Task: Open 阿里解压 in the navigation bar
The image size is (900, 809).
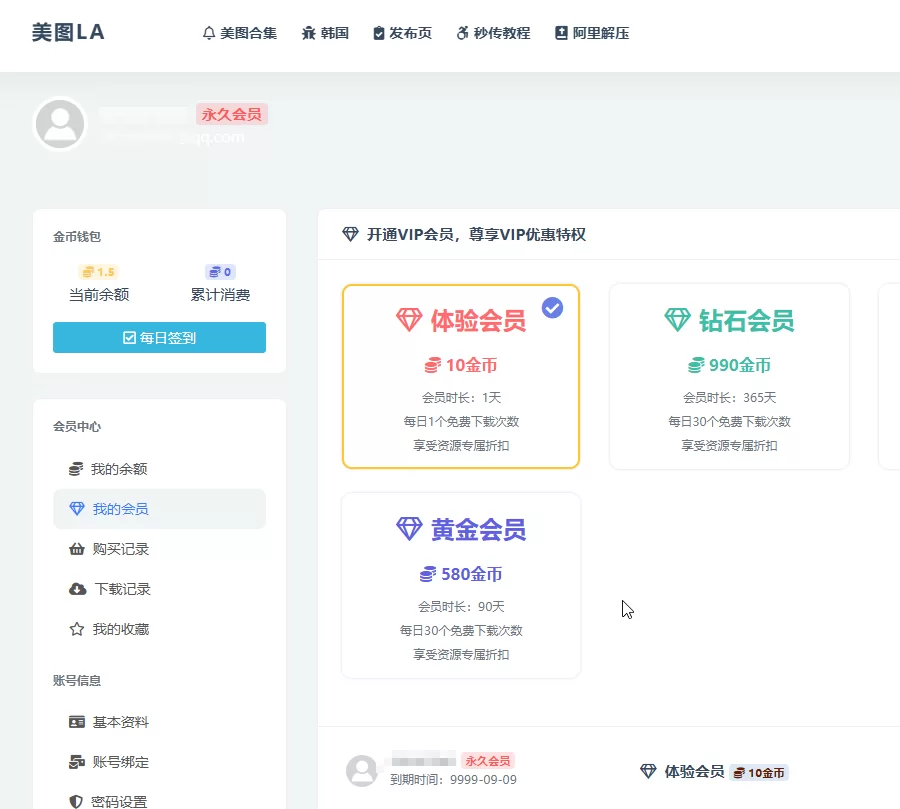Action: tap(592, 33)
